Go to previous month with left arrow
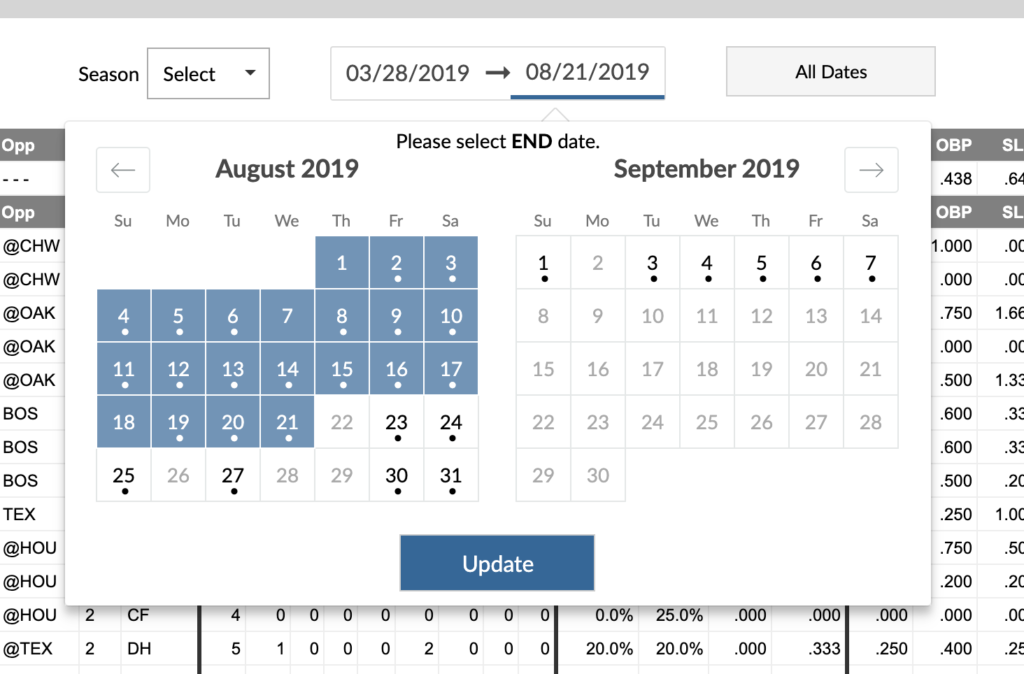Screen dimensions: 1024x674 123,170
